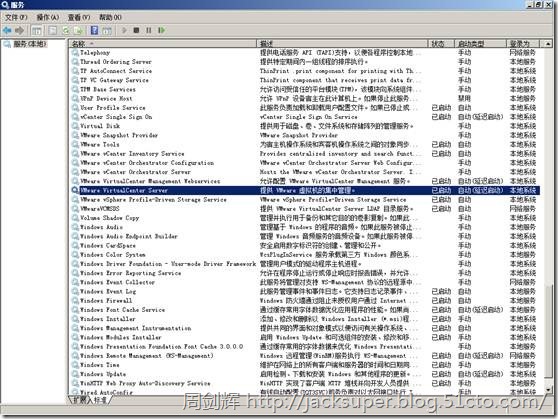Screen dimensions: 558x419
Task: Sort by the 登录为 column header
Action: point(523,44)
